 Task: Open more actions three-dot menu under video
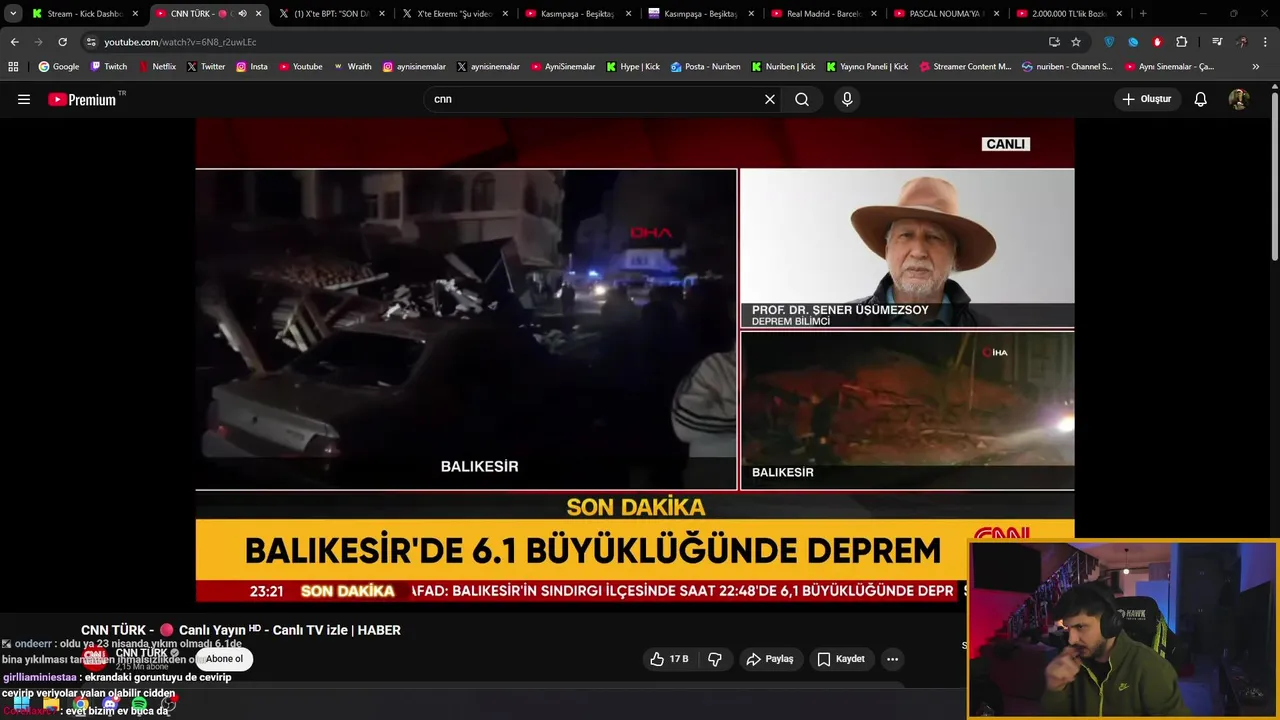tap(892, 659)
